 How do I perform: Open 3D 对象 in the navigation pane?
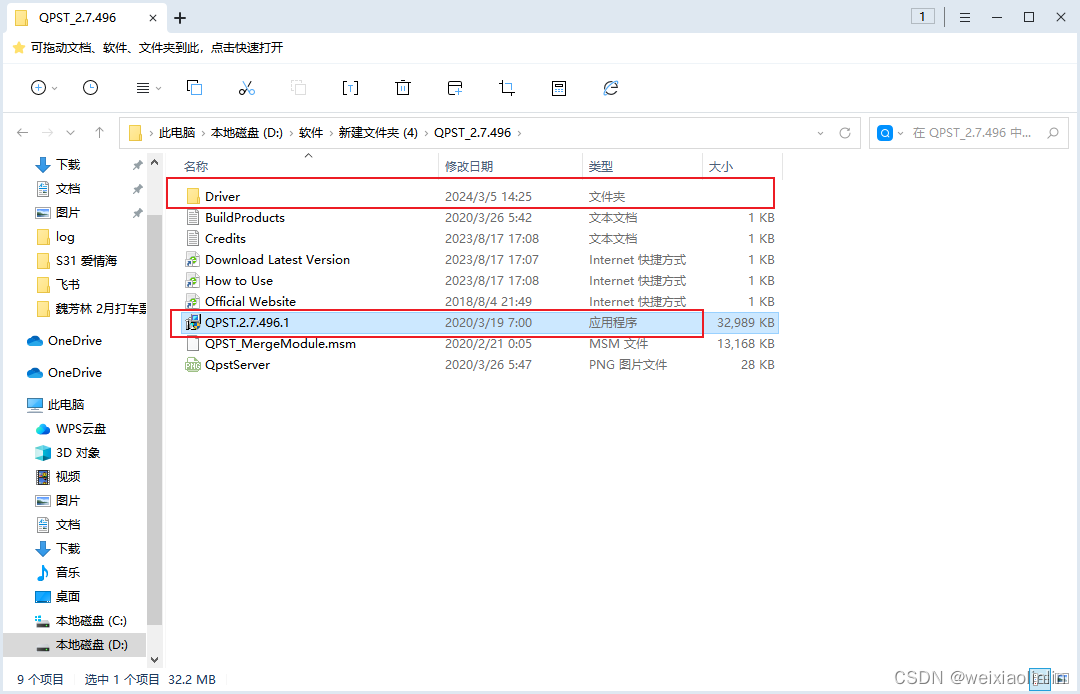(78, 452)
